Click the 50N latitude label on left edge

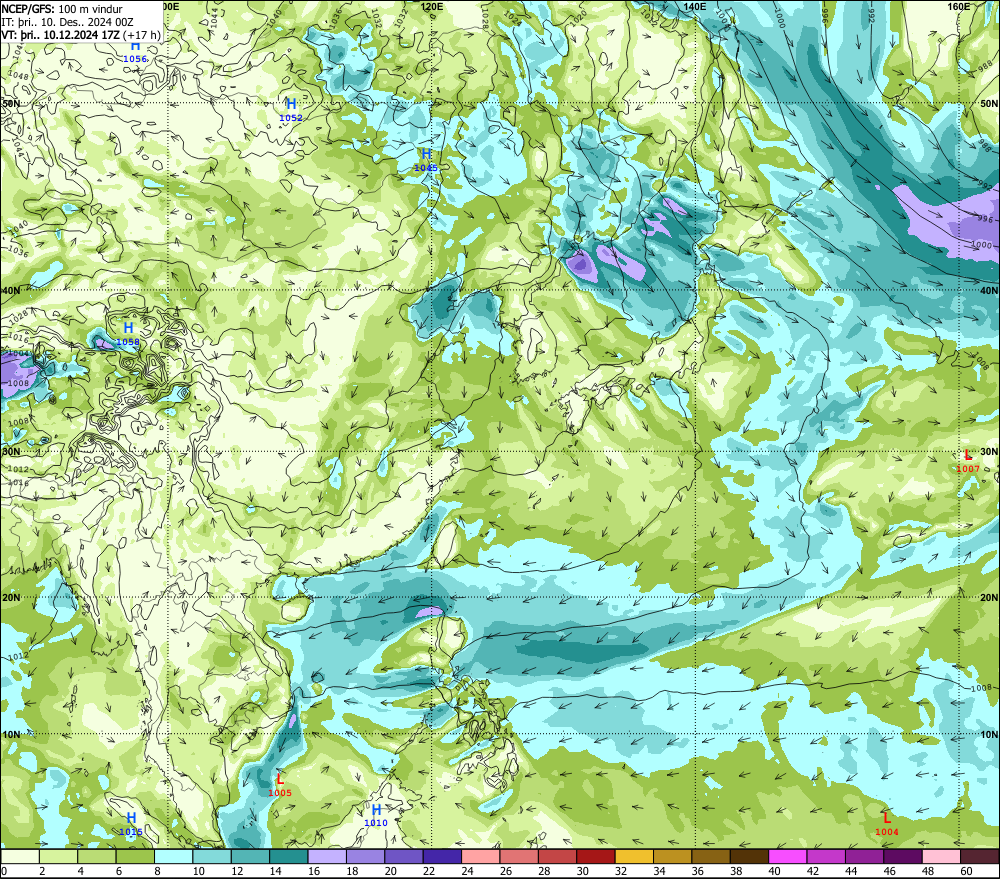pyautogui.click(x=11, y=103)
